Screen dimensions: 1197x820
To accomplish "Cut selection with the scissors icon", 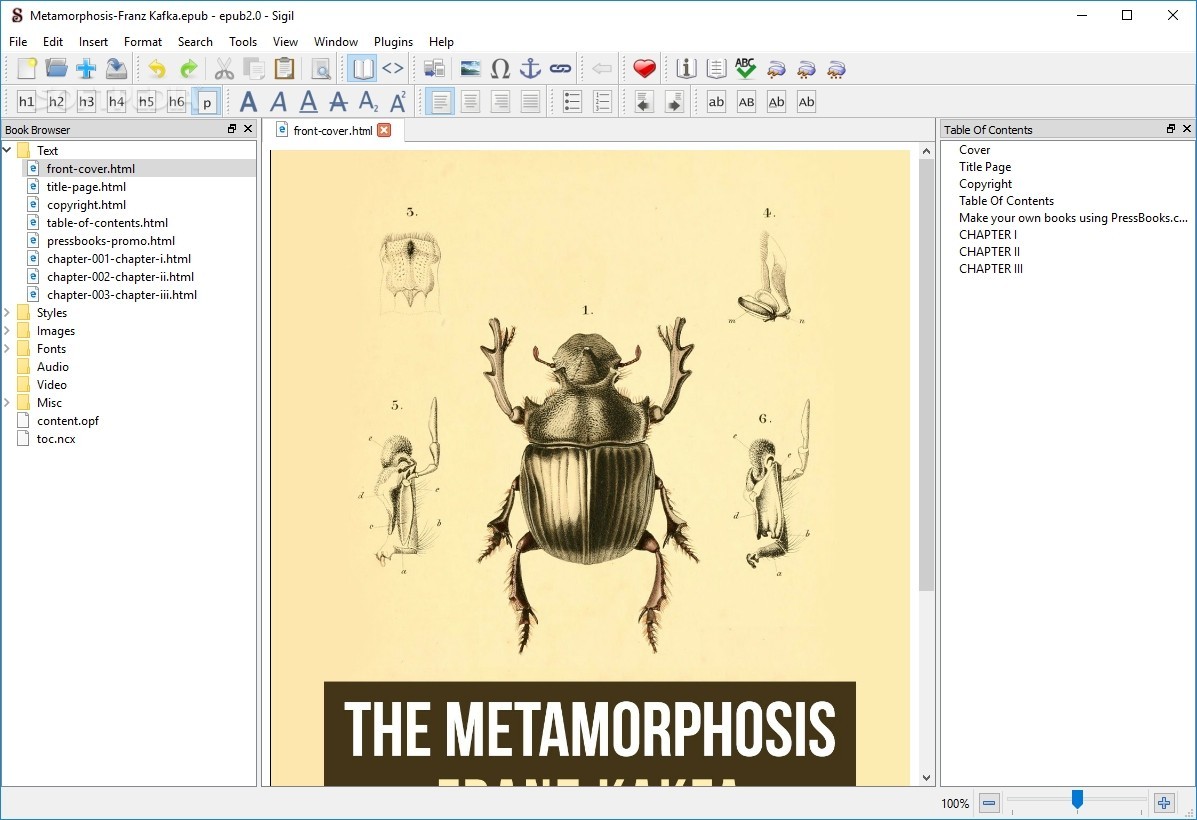I will [x=224, y=69].
